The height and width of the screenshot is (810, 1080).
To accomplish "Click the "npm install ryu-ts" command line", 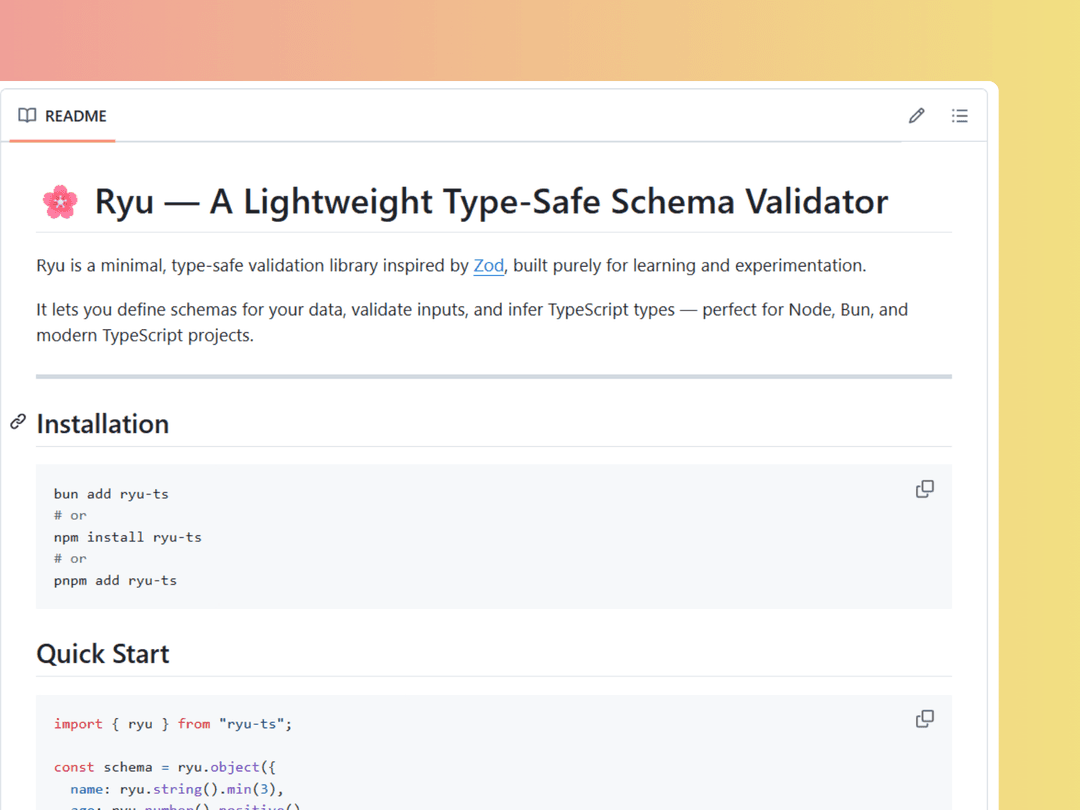I will [128, 537].
